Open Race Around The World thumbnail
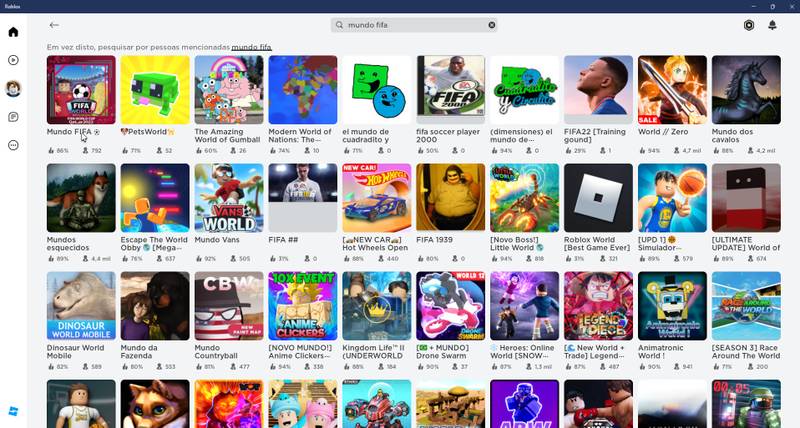The image size is (800, 428). point(746,306)
